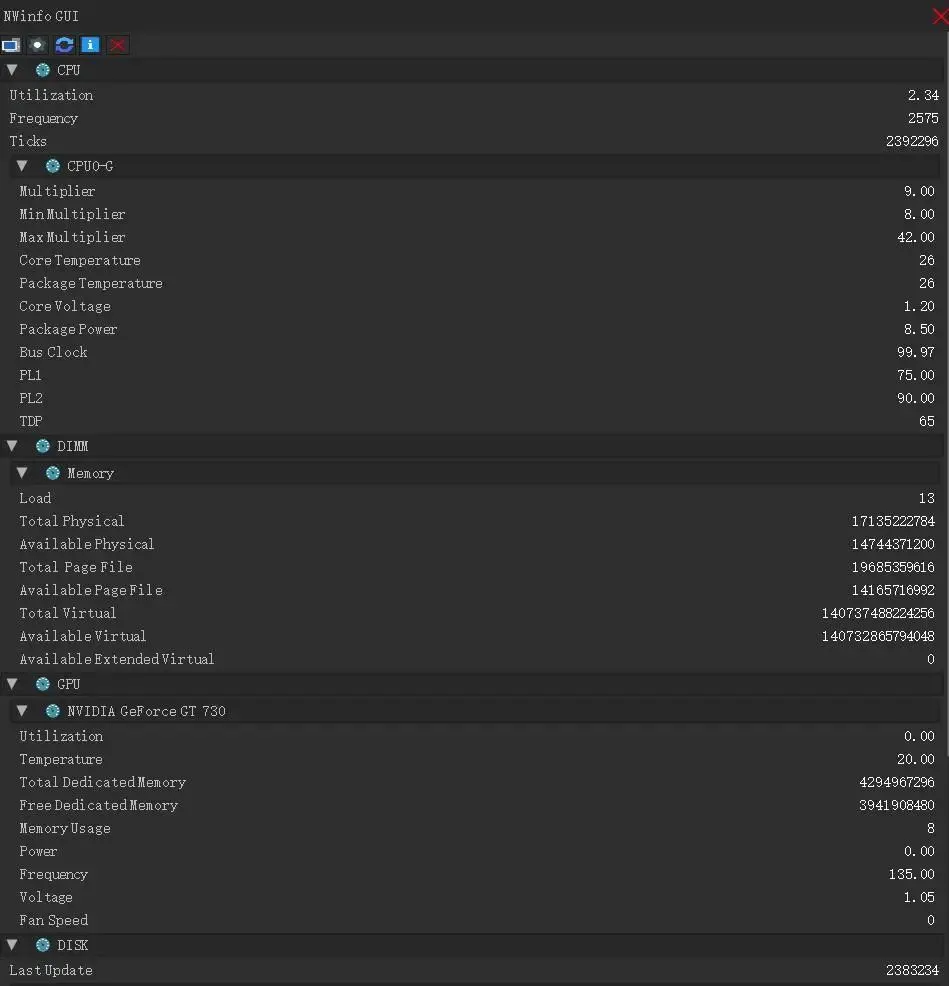Collapse the CPU0-G subsection
Image resolution: width=949 pixels, height=986 pixels.
(22, 166)
